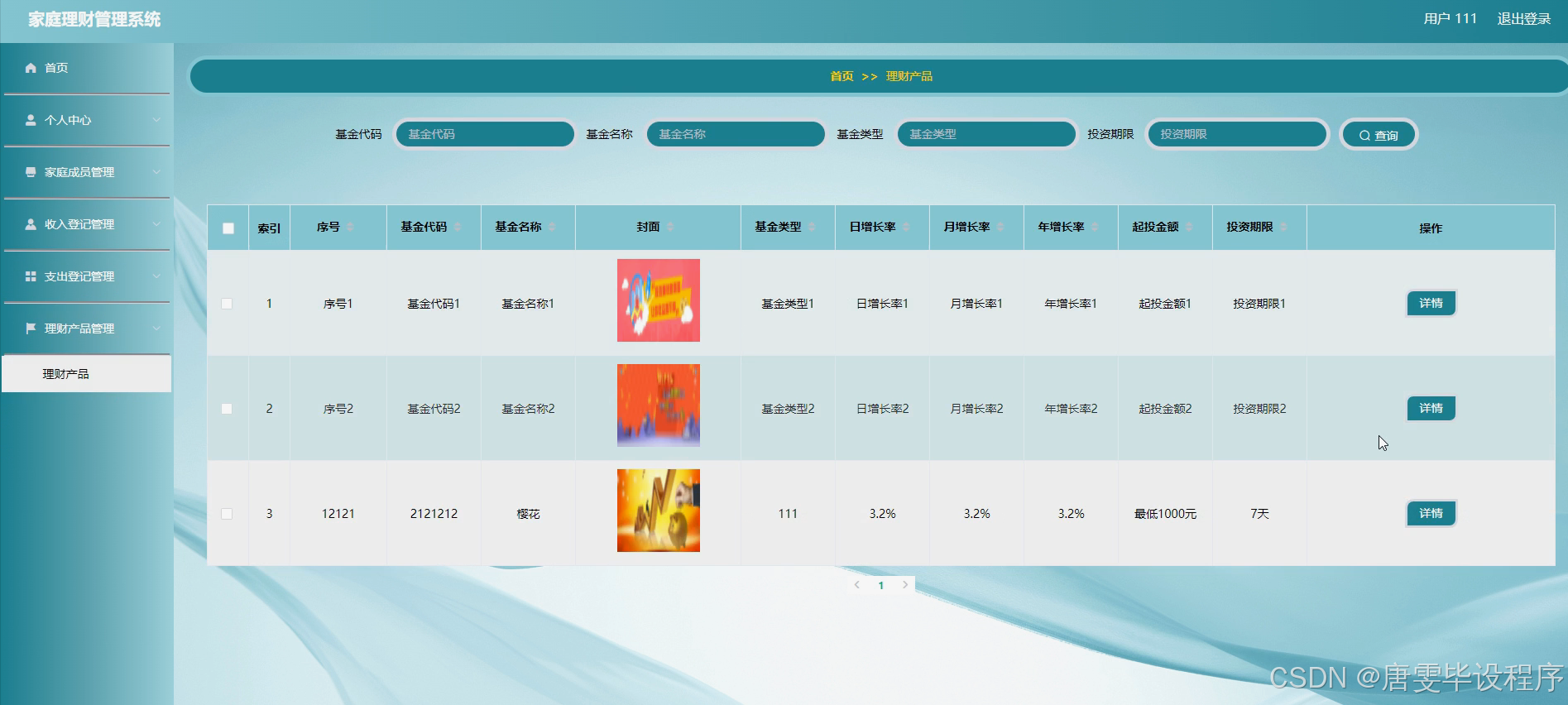Screen dimensions: 1568x705
Task: Toggle the select-all header checkbox
Action: coord(228,228)
